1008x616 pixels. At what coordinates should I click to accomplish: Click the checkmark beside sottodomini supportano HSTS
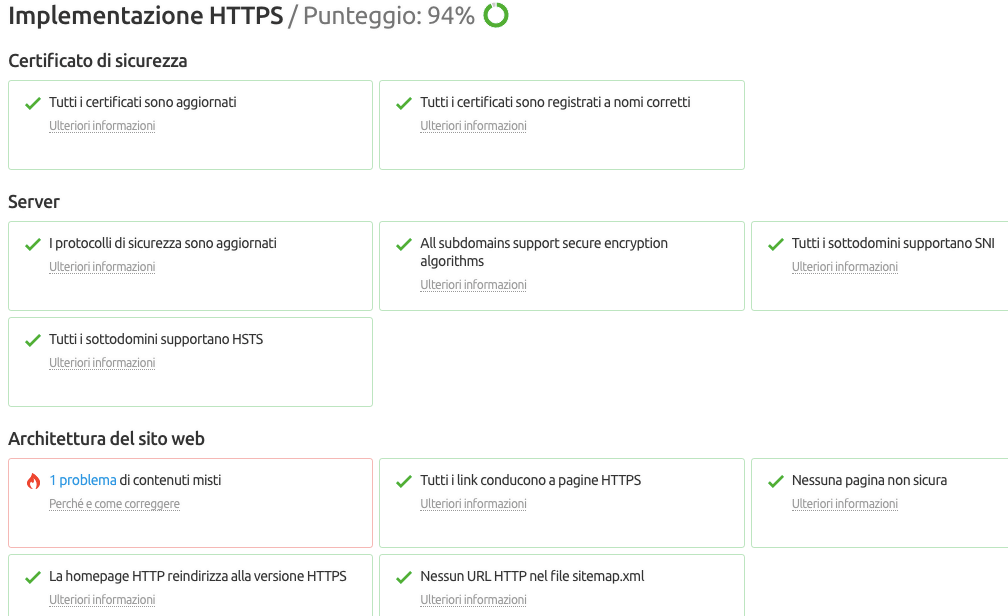(31, 339)
